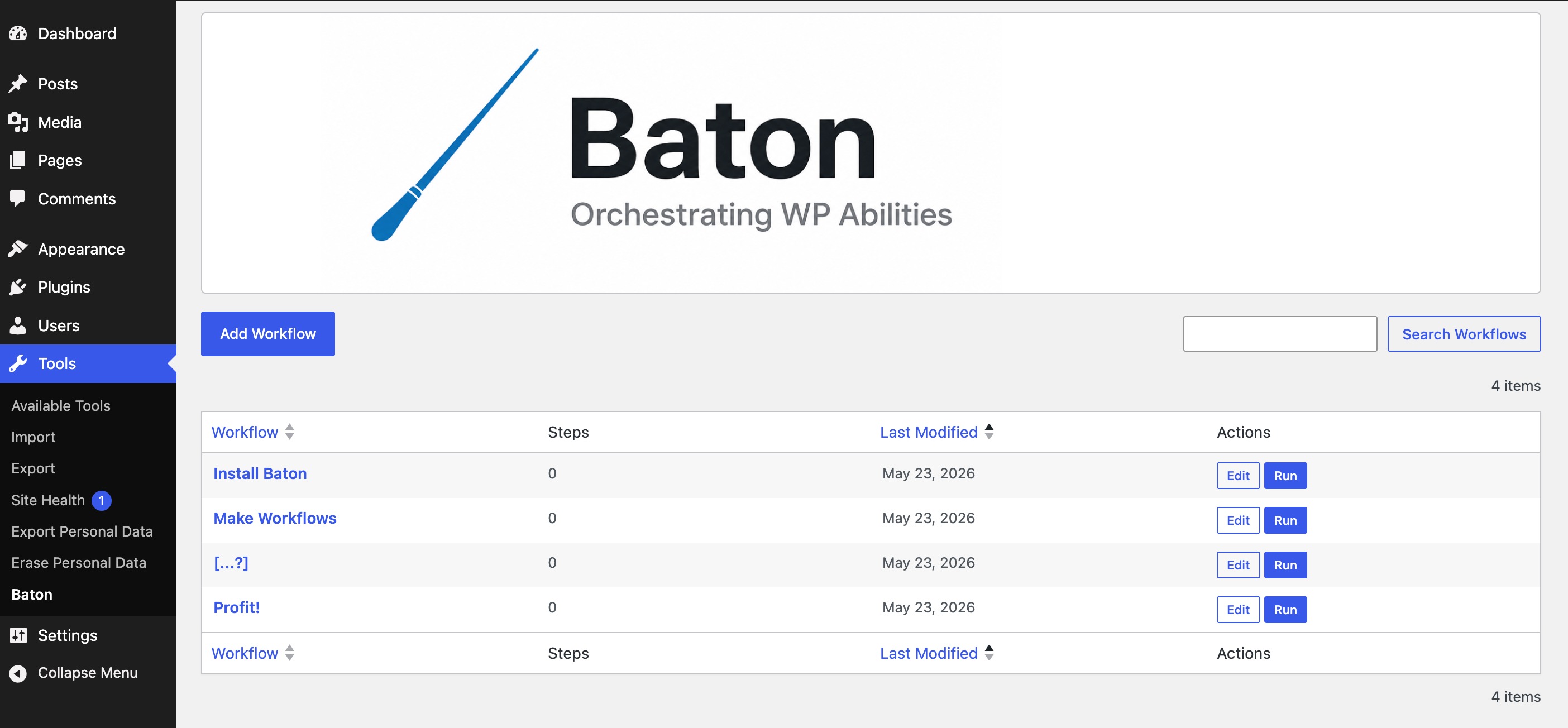
Task: Click the Comments speech bubble icon
Action: click(x=18, y=198)
